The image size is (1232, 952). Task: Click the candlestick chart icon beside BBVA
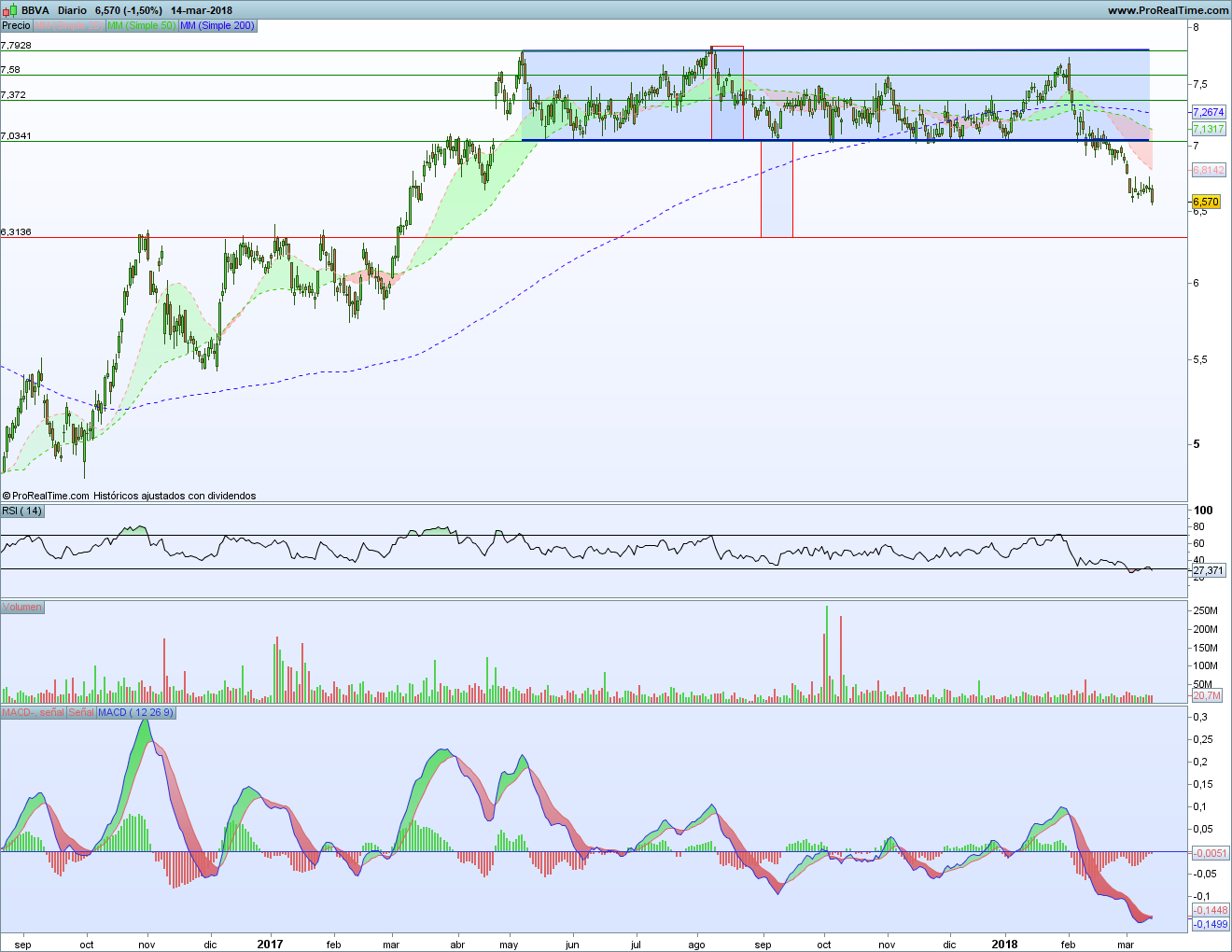[x=9, y=10]
